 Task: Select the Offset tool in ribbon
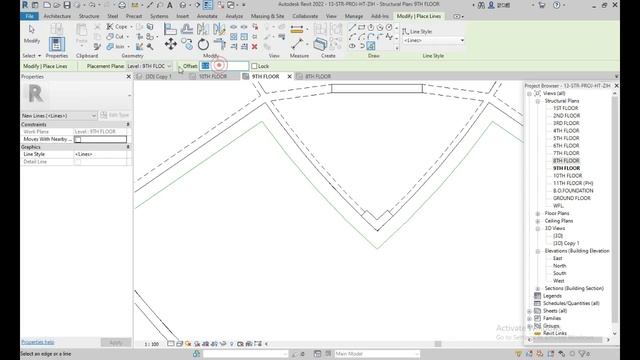[187, 29]
